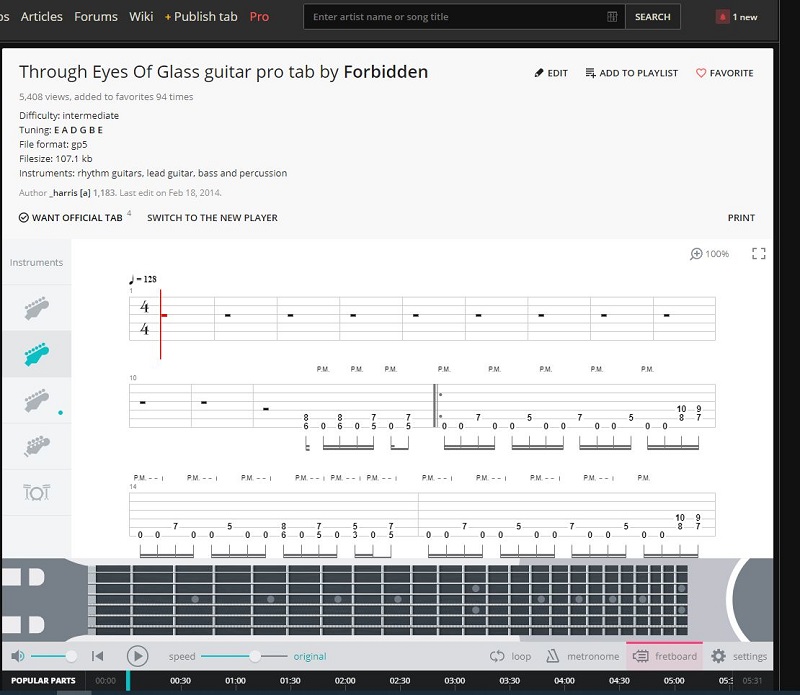This screenshot has width=800, height=695.
Task: Open the Articles menu item
Action: coord(42,17)
